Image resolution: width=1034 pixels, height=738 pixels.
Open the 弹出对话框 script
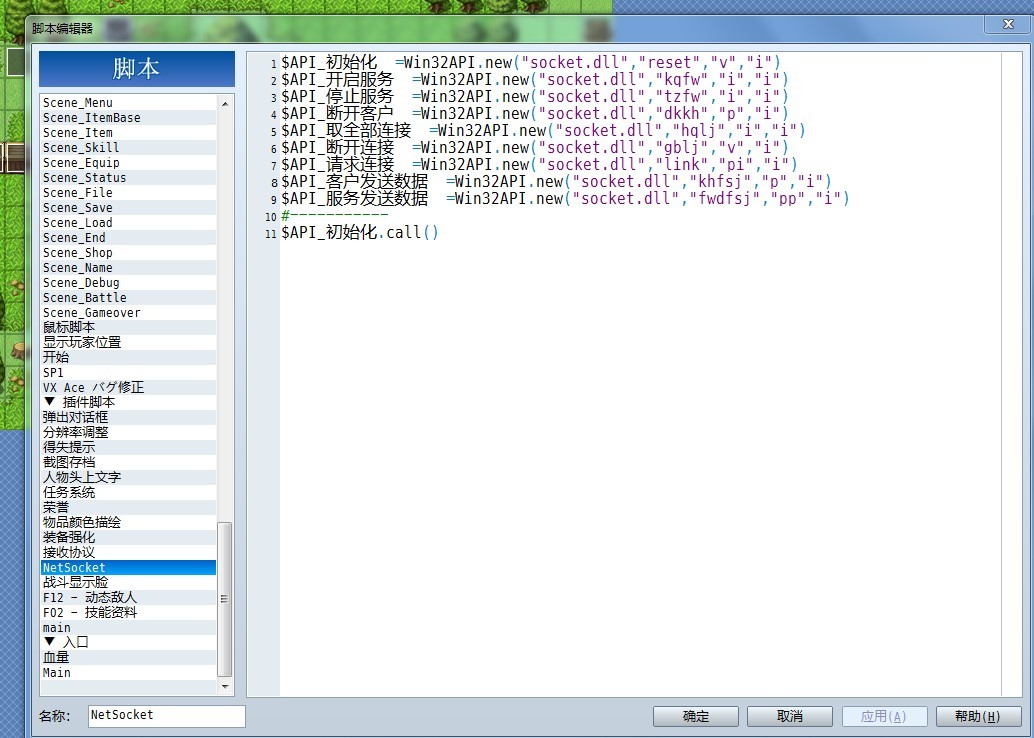point(129,417)
